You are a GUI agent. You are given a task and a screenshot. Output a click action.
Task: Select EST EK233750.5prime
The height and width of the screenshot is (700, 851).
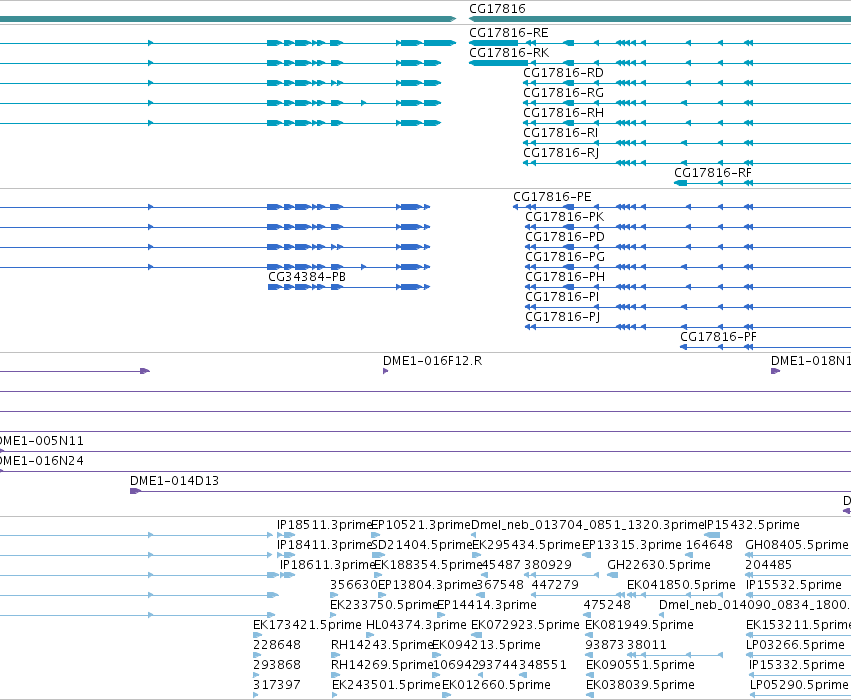click(384, 606)
